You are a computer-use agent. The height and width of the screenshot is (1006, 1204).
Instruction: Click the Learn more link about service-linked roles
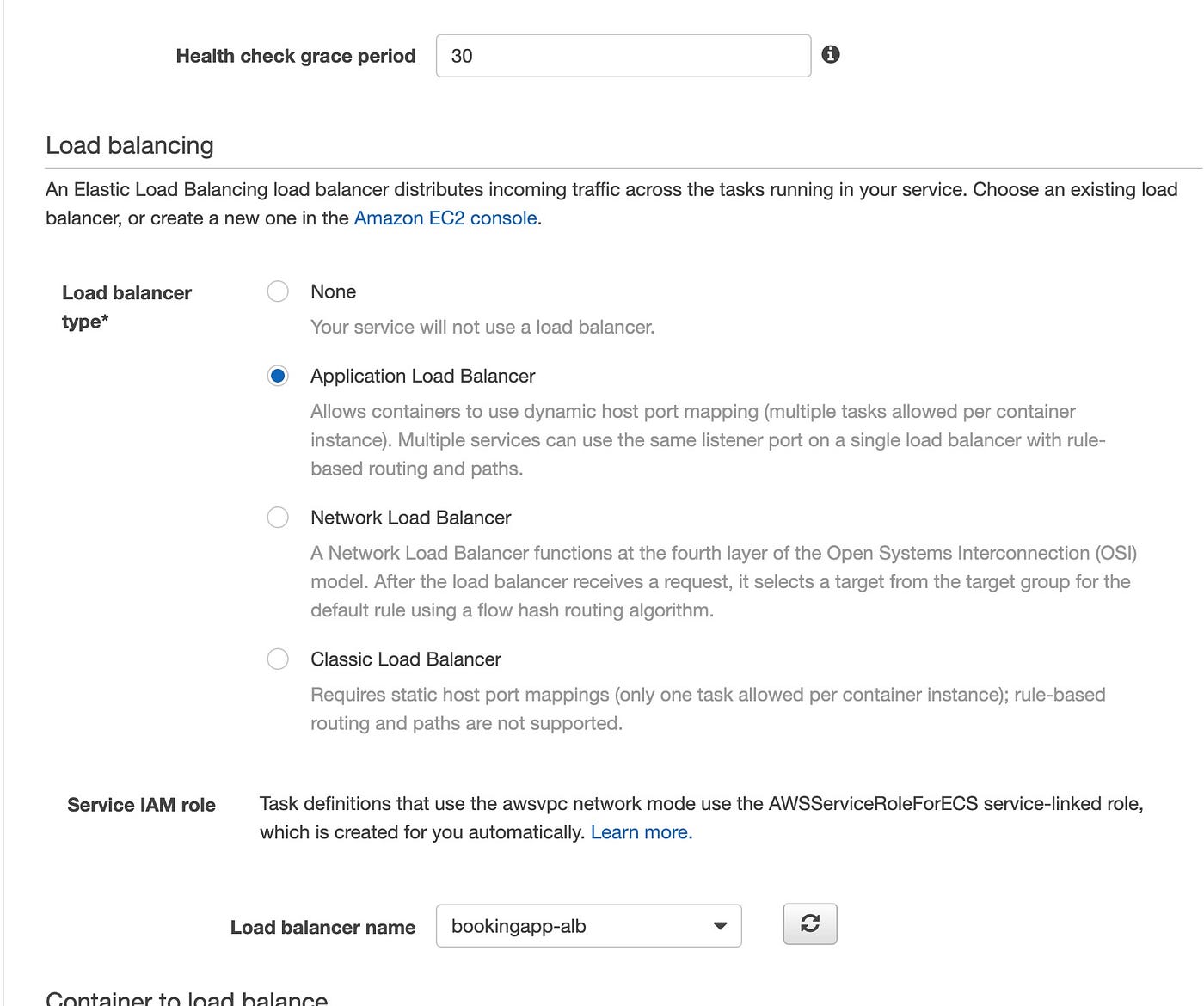click(x=642, y=831)
